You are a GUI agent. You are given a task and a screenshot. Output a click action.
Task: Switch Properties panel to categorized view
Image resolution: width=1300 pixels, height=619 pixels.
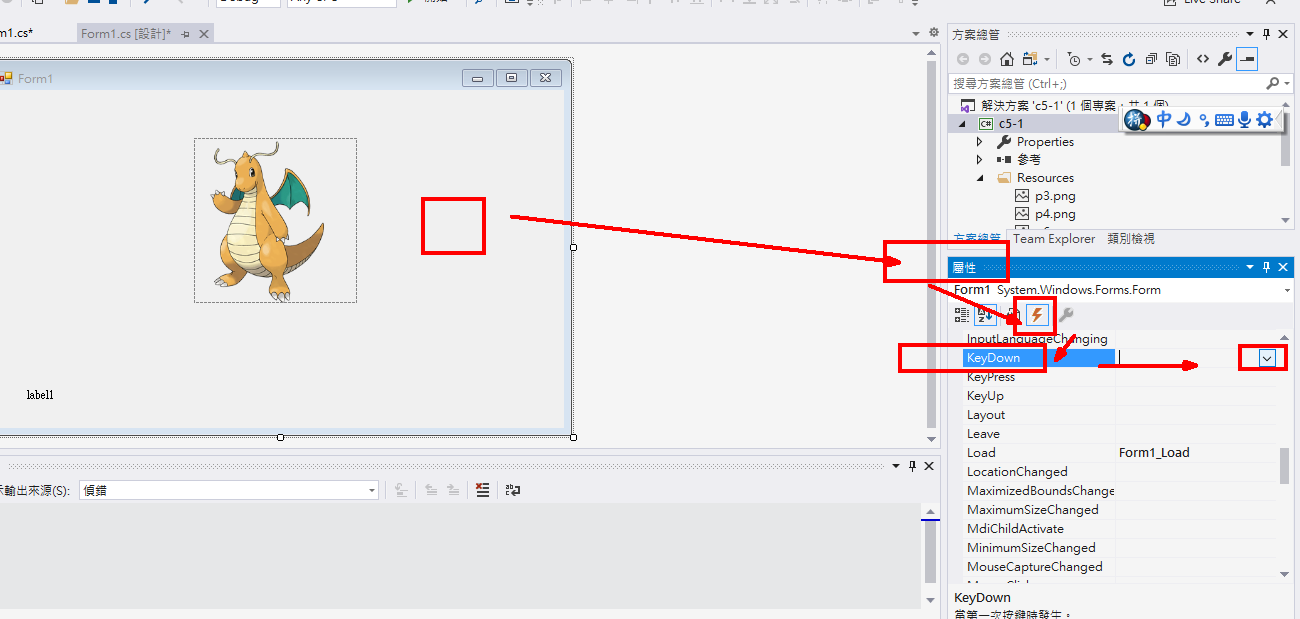click(962, 315)
